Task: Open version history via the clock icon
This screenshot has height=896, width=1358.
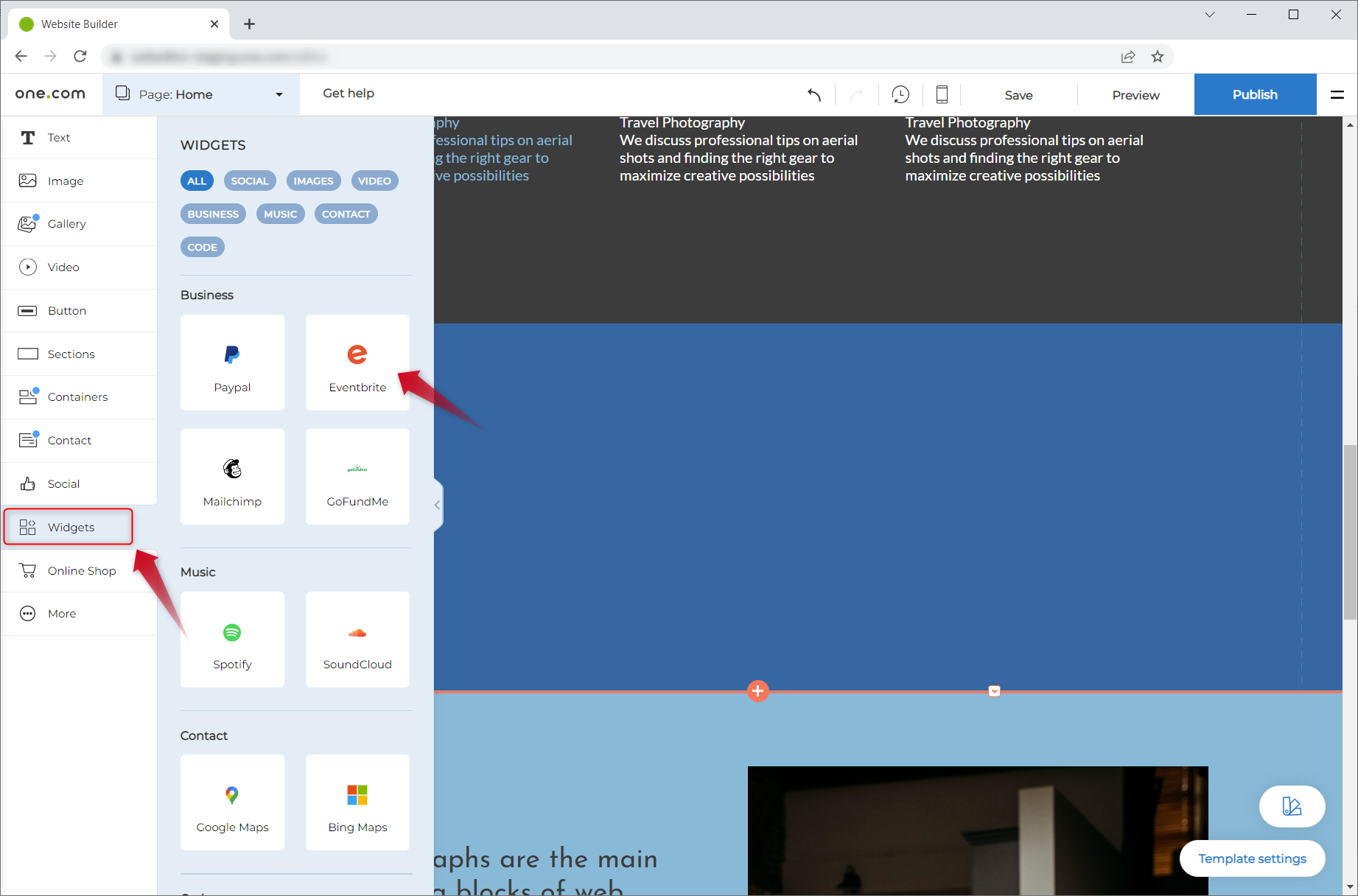Action: [x=900, y=94]
